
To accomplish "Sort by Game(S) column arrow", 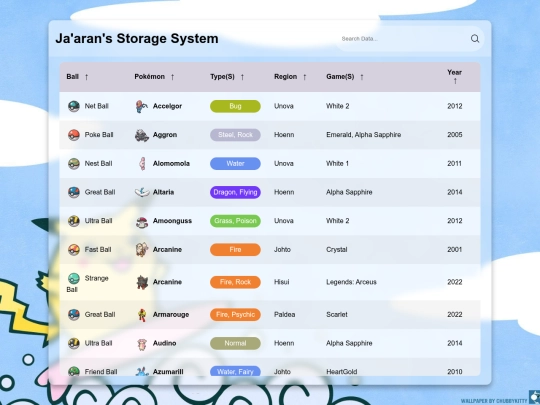I will point(362,77).
